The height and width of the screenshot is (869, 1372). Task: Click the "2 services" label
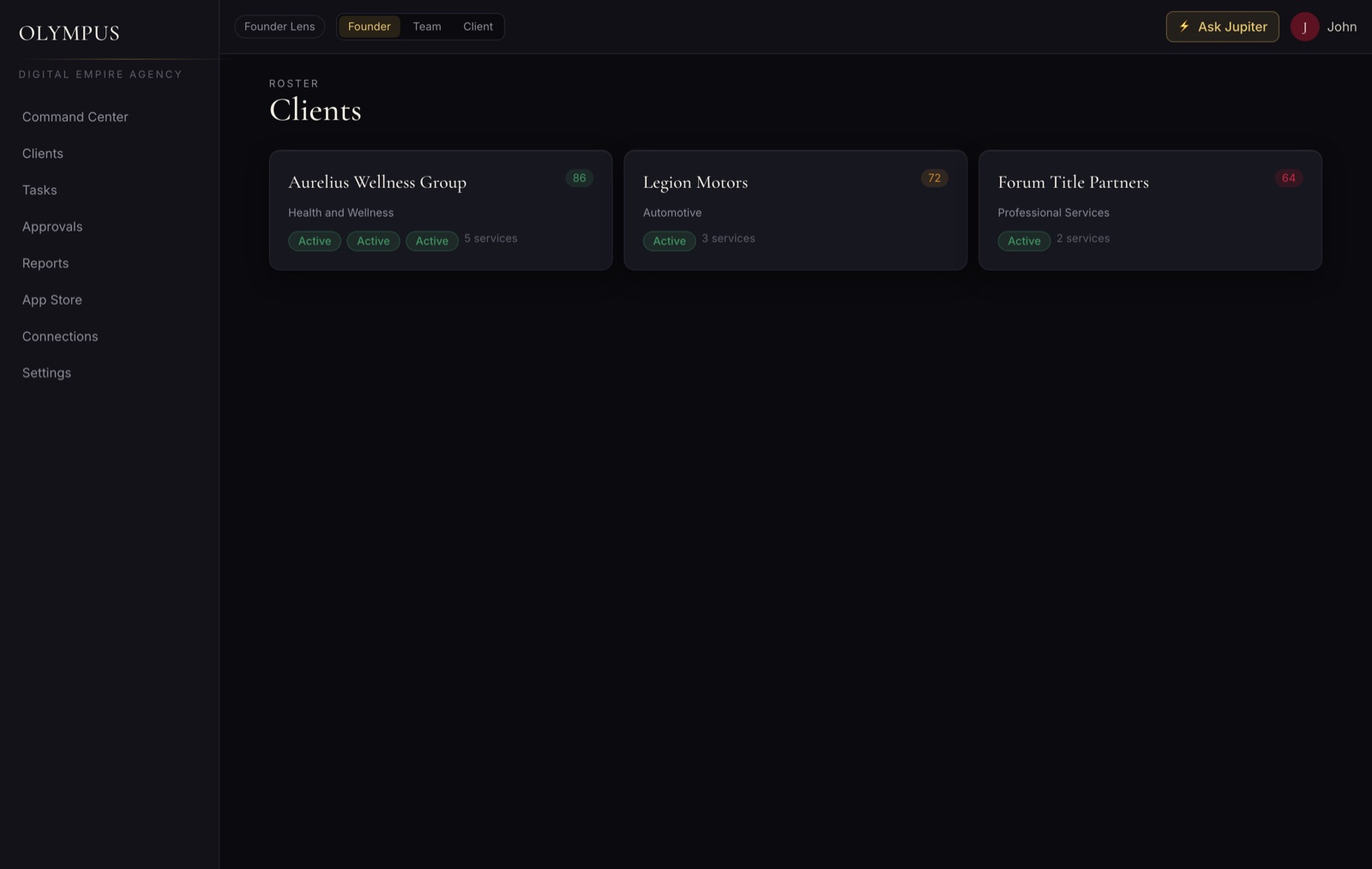[x=1083, y=238]
